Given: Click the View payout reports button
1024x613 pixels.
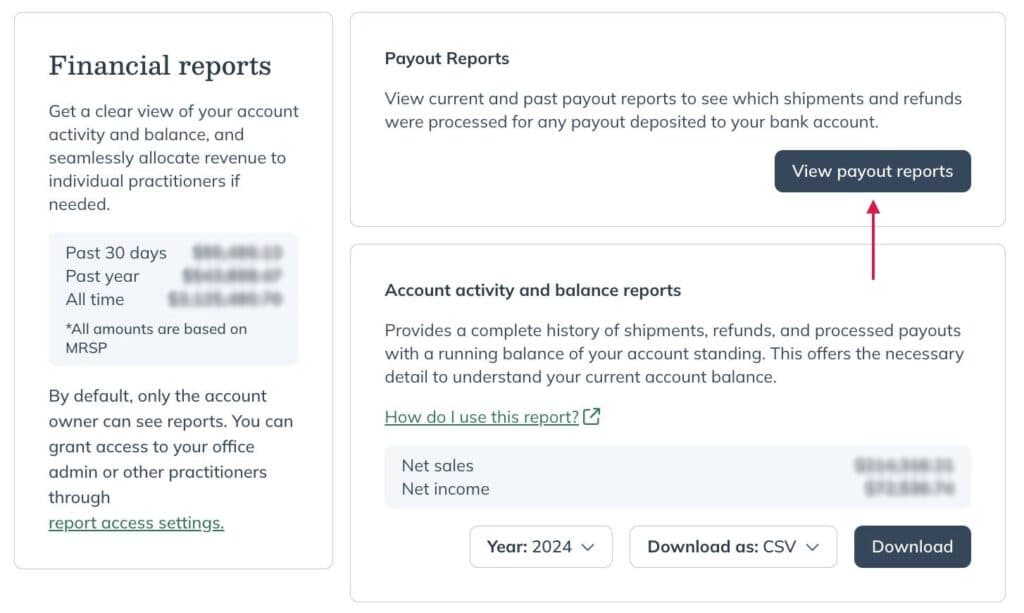Looking at the screenshot, I should click(x=872, y=171).
